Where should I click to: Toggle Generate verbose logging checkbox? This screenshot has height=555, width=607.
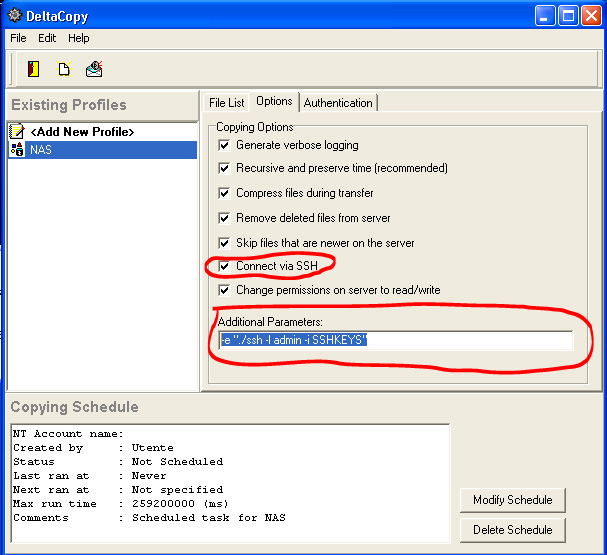(x=224, y=145)
